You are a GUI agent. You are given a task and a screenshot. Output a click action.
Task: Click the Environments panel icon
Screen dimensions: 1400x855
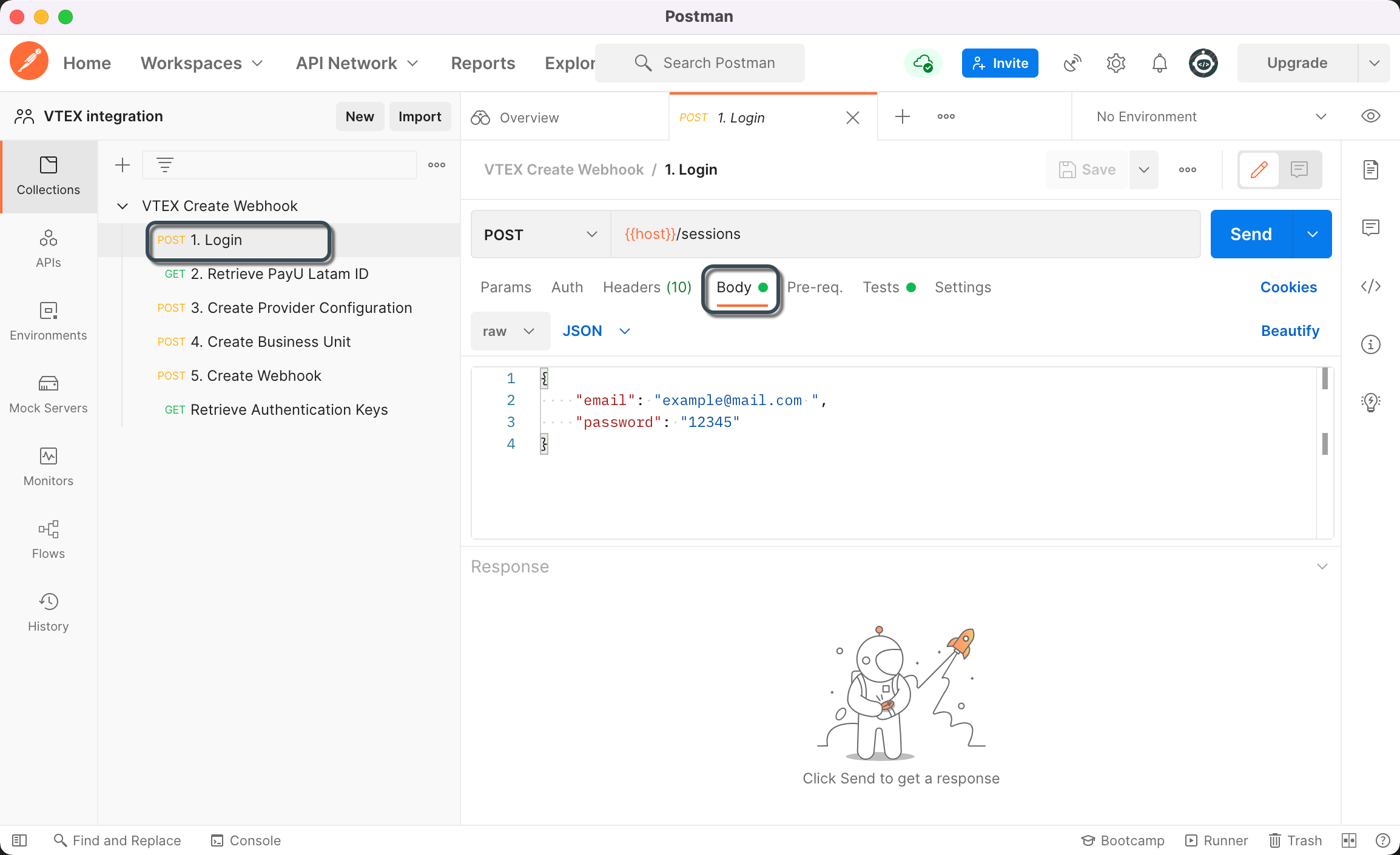tap(47, 311)
